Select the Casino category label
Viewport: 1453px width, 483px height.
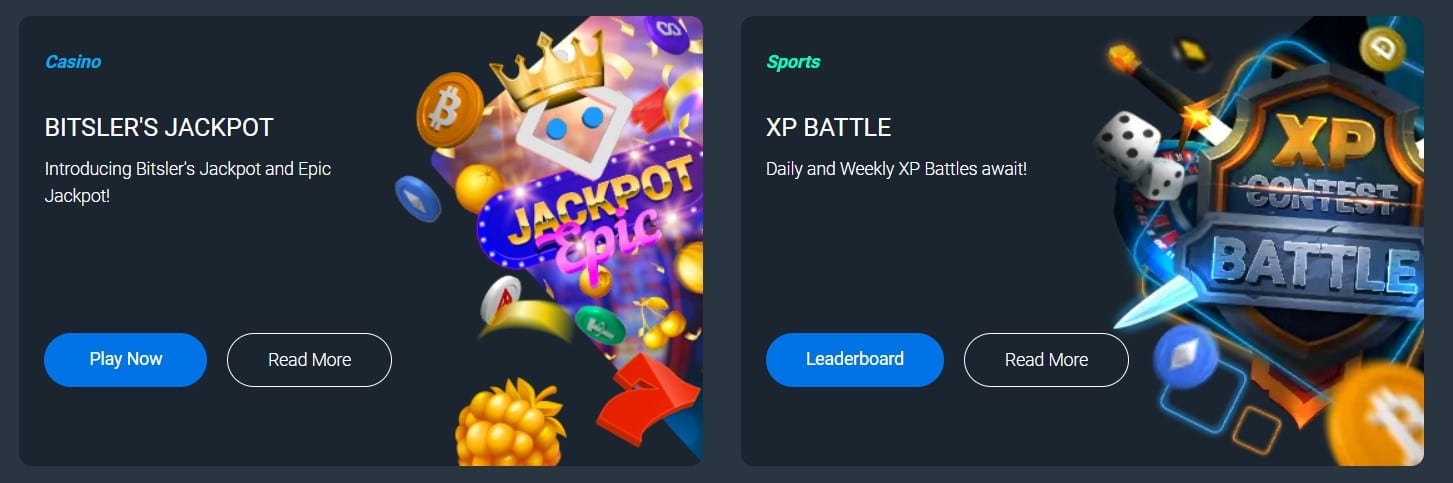pyautogui.click(x=73, y=62)
